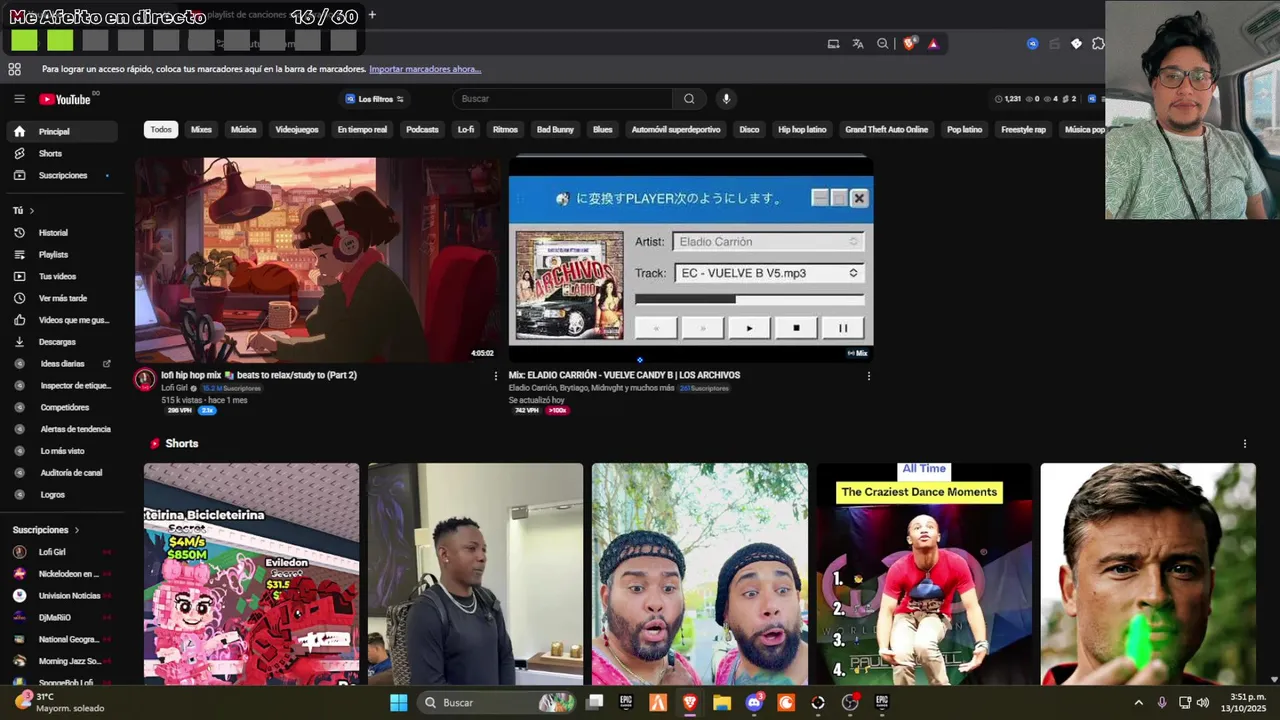Viewport: 1280px width, 720px height.
Task: Click stop button in the player thumbnail
Action: coord(796,328)
